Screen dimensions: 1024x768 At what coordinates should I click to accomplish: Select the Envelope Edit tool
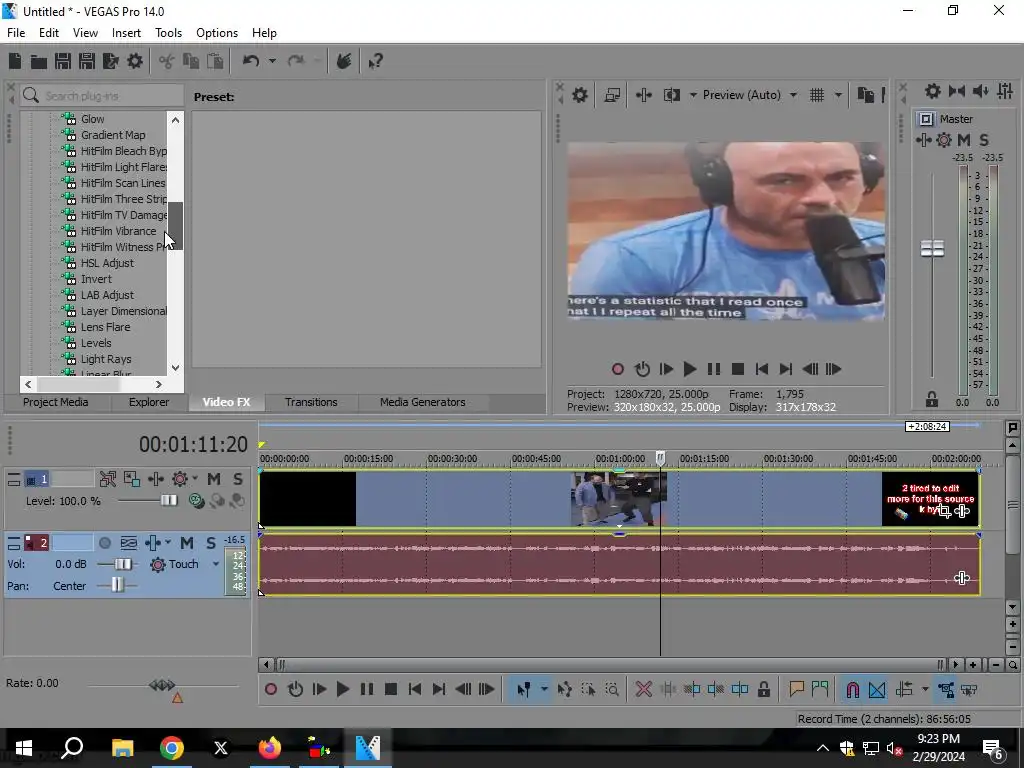tap(564, 689)
